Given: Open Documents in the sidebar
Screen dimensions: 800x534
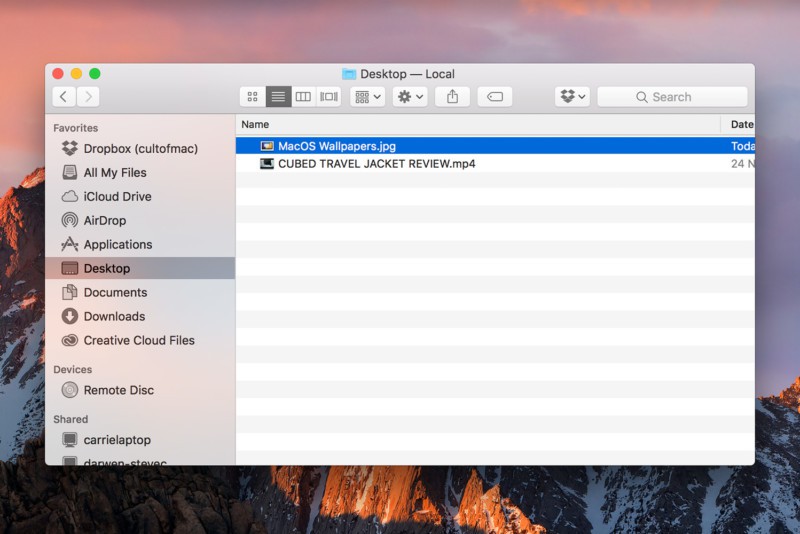Looking at the screenshot, I should 140,292.
